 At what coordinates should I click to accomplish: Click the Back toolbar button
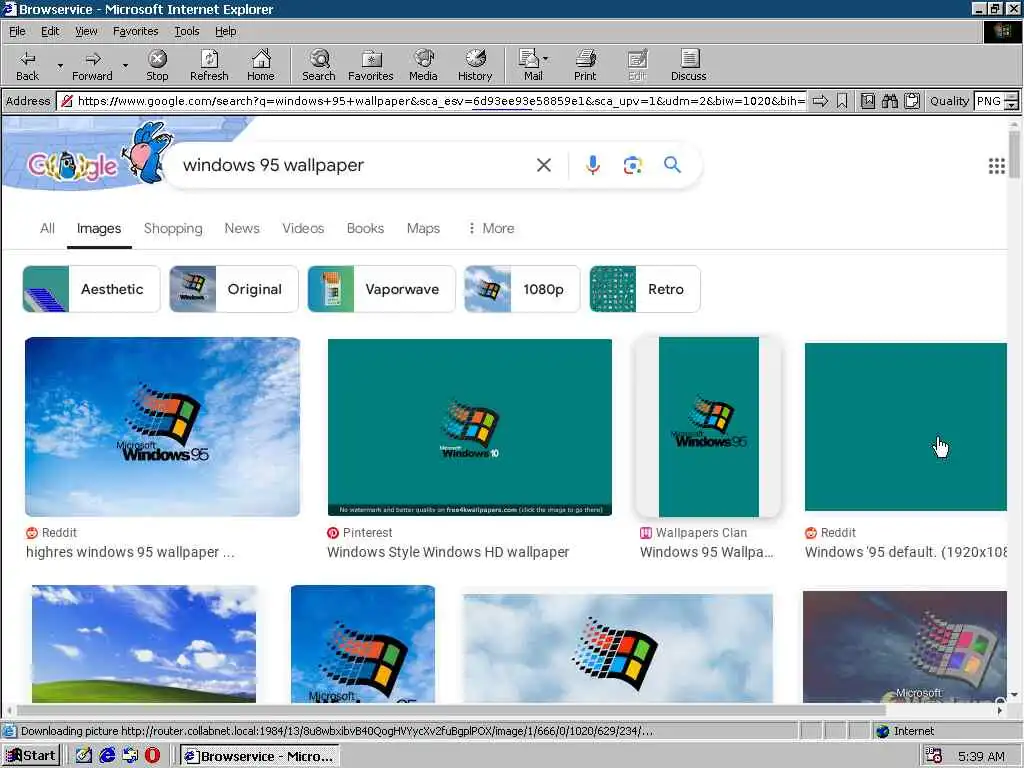coord(27,65)
